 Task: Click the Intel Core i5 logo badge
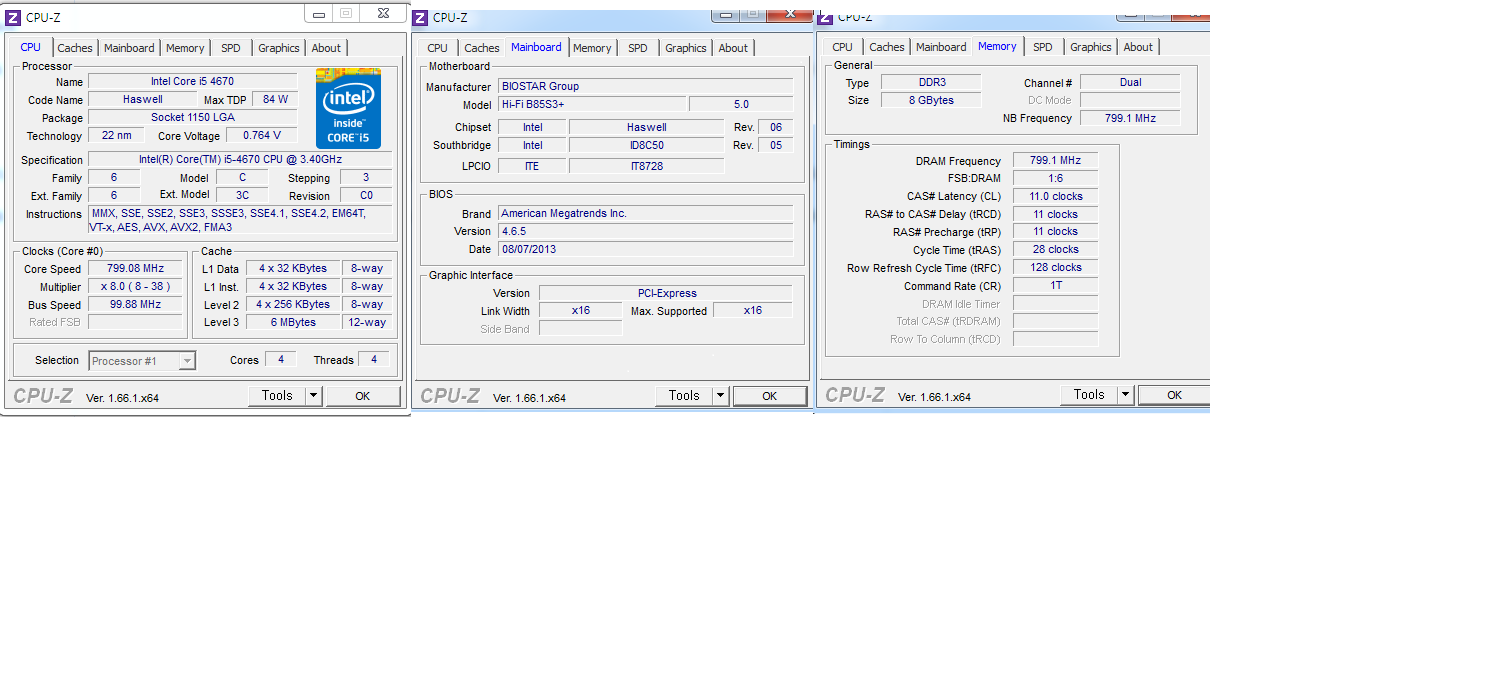[348, 108]
